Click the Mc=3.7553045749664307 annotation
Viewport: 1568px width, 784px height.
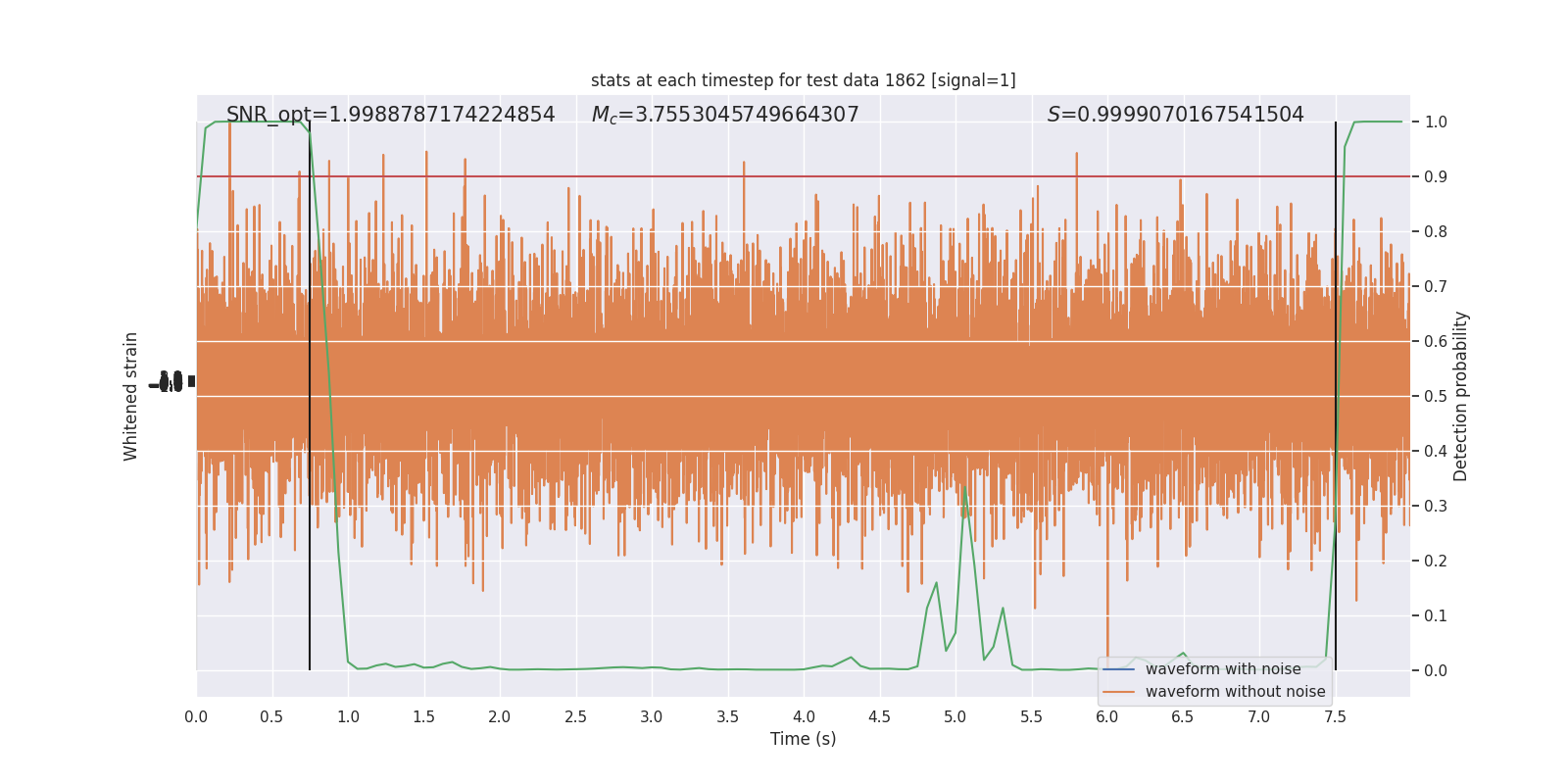click(x=725, y=115)
